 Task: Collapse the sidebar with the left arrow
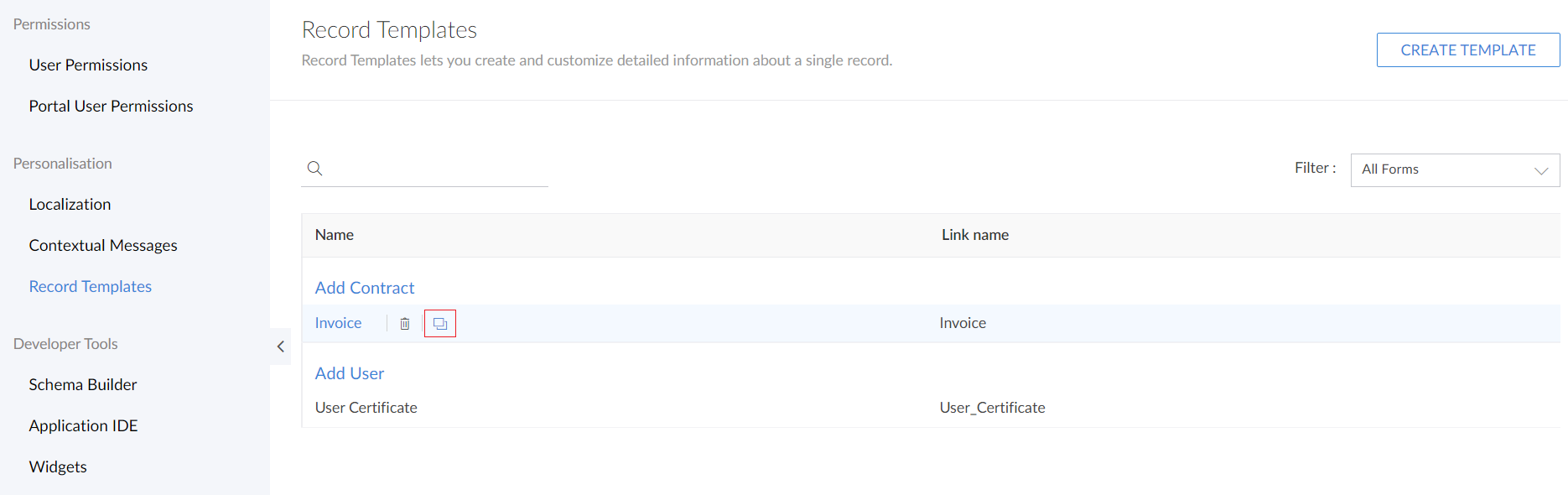coord(281,346)
